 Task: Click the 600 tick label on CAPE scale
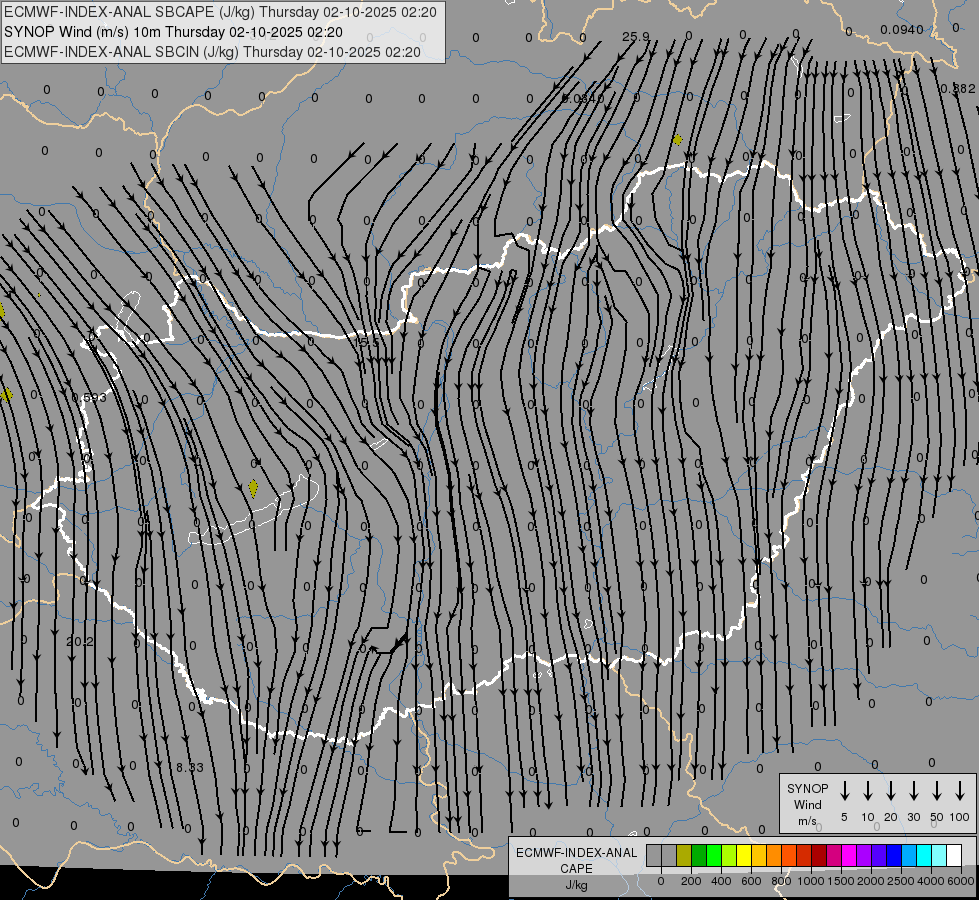pyautogui.click(x=751, y=881)
